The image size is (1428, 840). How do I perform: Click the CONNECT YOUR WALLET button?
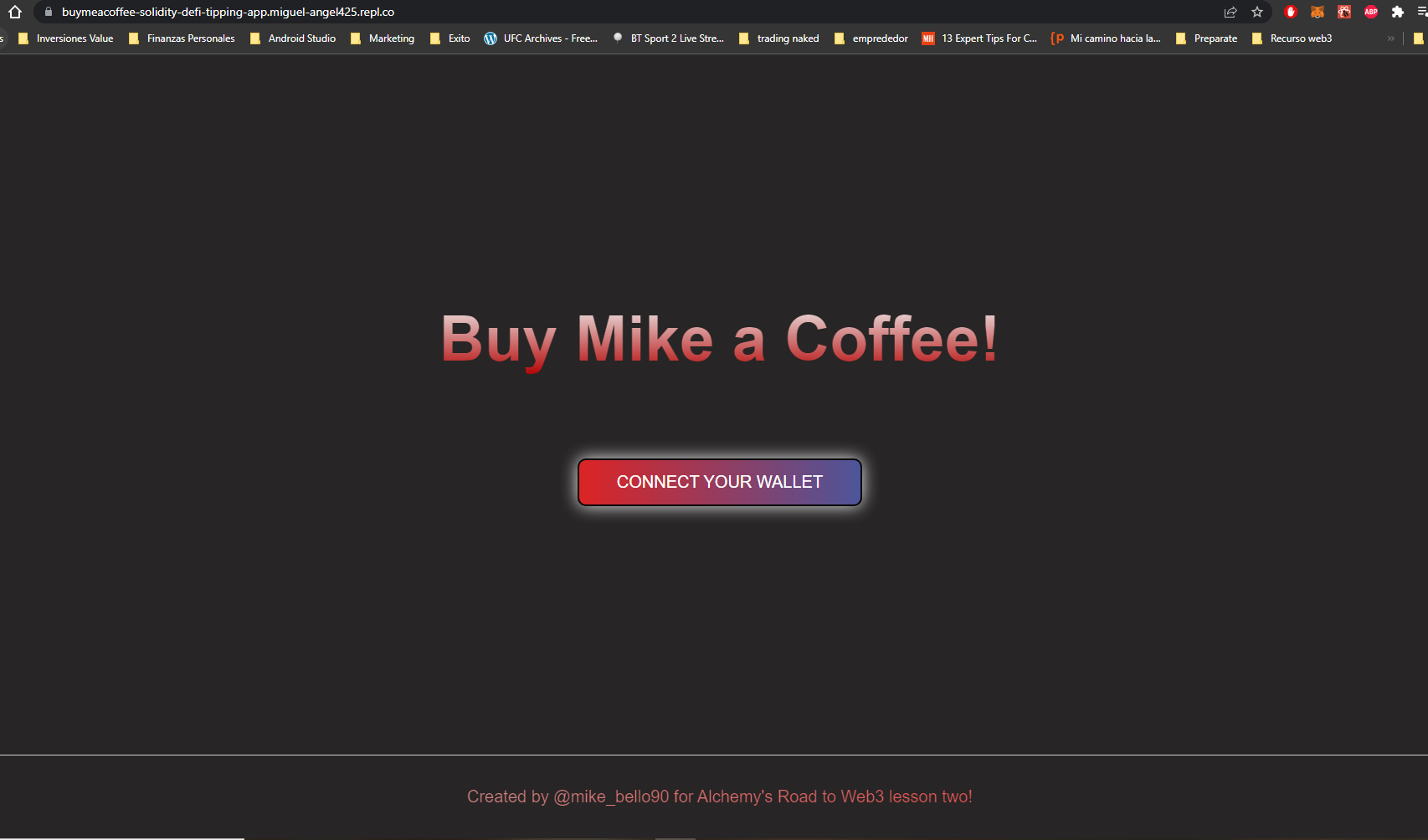(x=720, y=482)
